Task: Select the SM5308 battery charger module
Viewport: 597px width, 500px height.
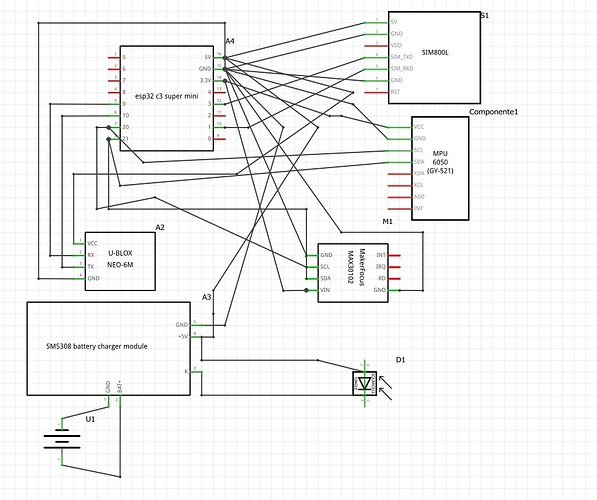Action: point(109,348)
